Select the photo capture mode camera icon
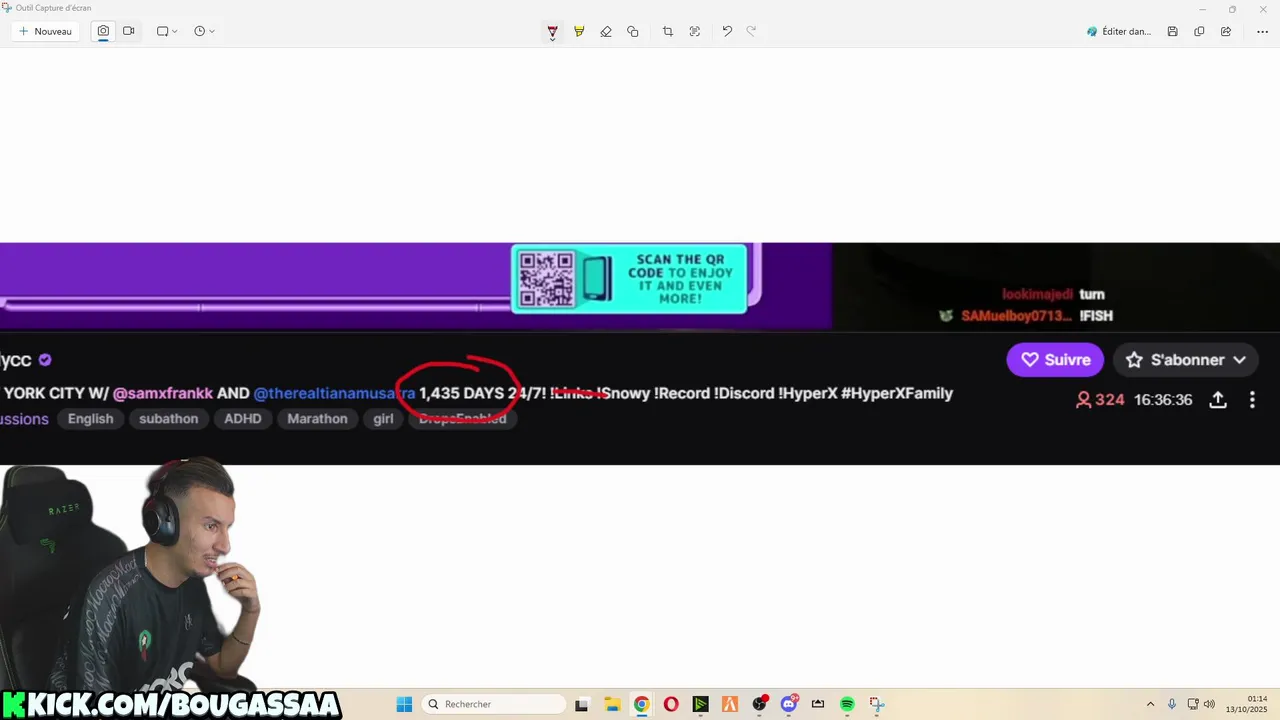Image resolution: width=1280 pixels, height=720 pixels. (x=103, y=31)
